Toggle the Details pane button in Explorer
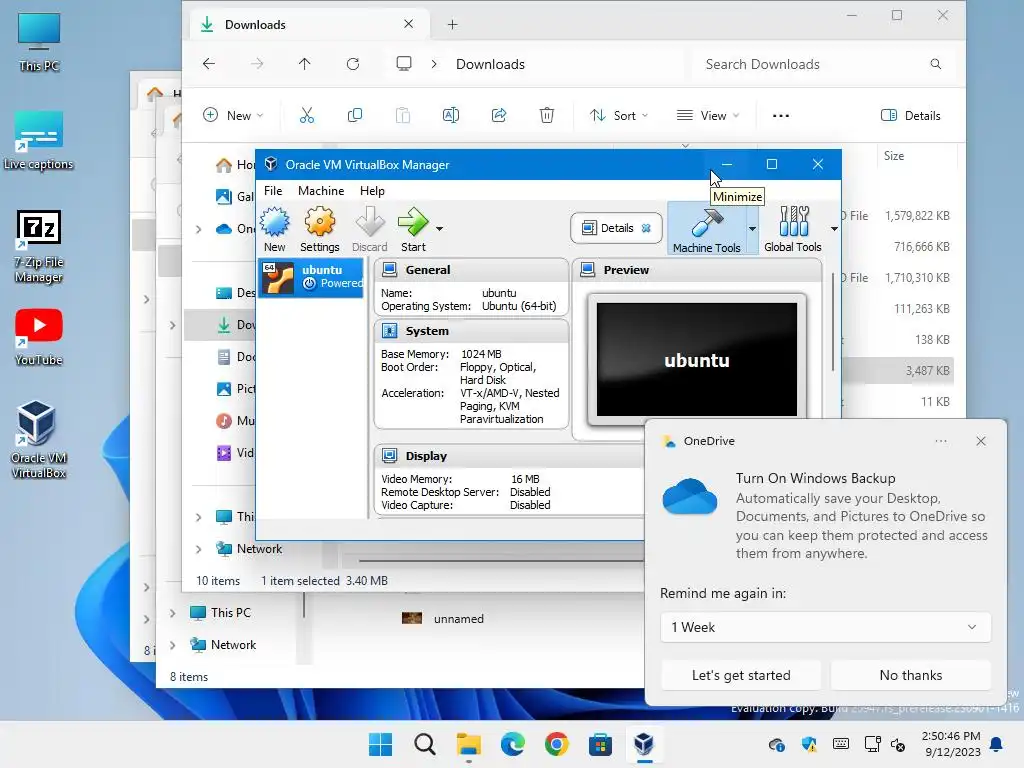This screenshot has width=1024, height=768. 910,116
